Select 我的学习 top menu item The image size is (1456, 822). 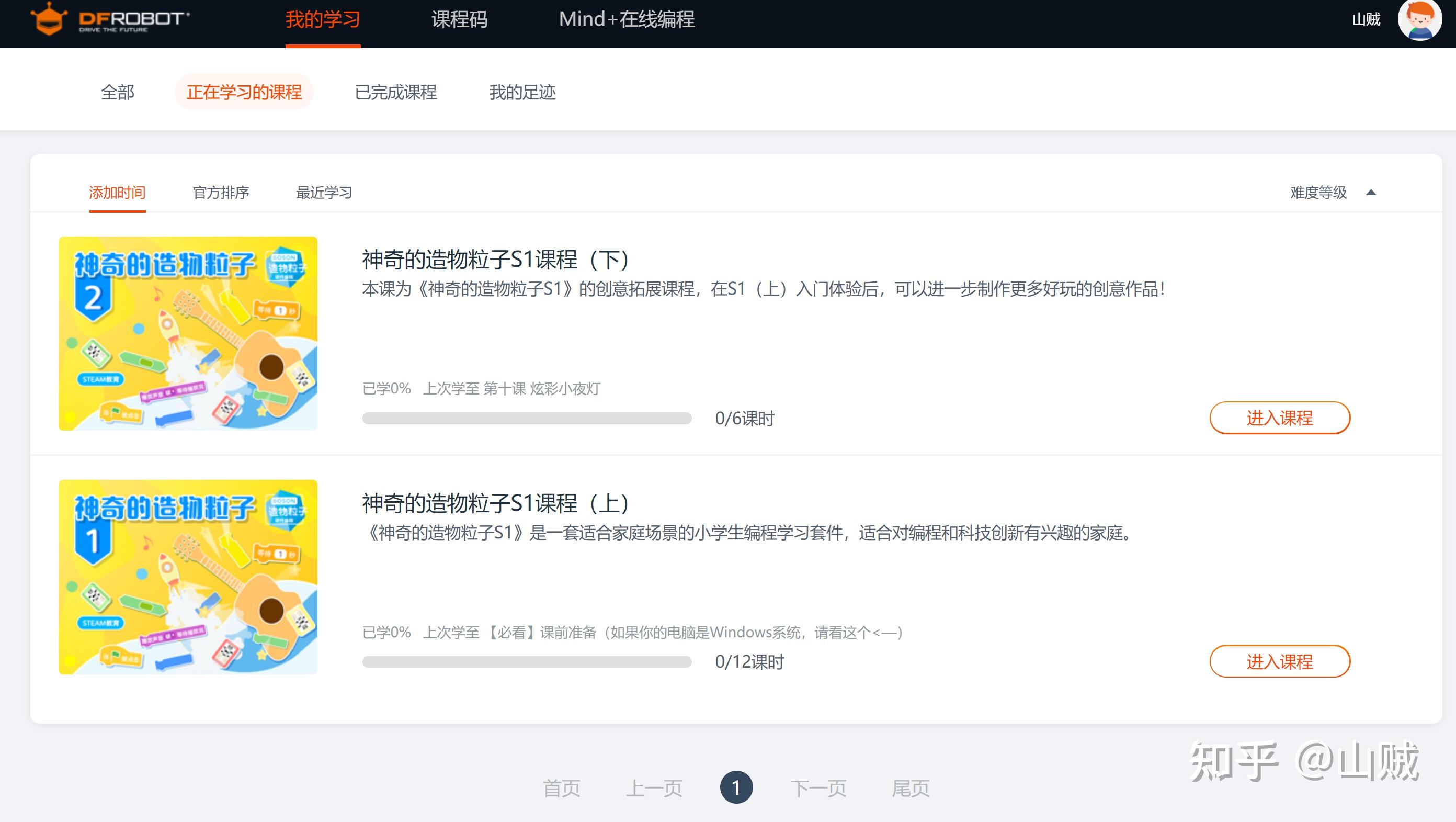(322, 20)
